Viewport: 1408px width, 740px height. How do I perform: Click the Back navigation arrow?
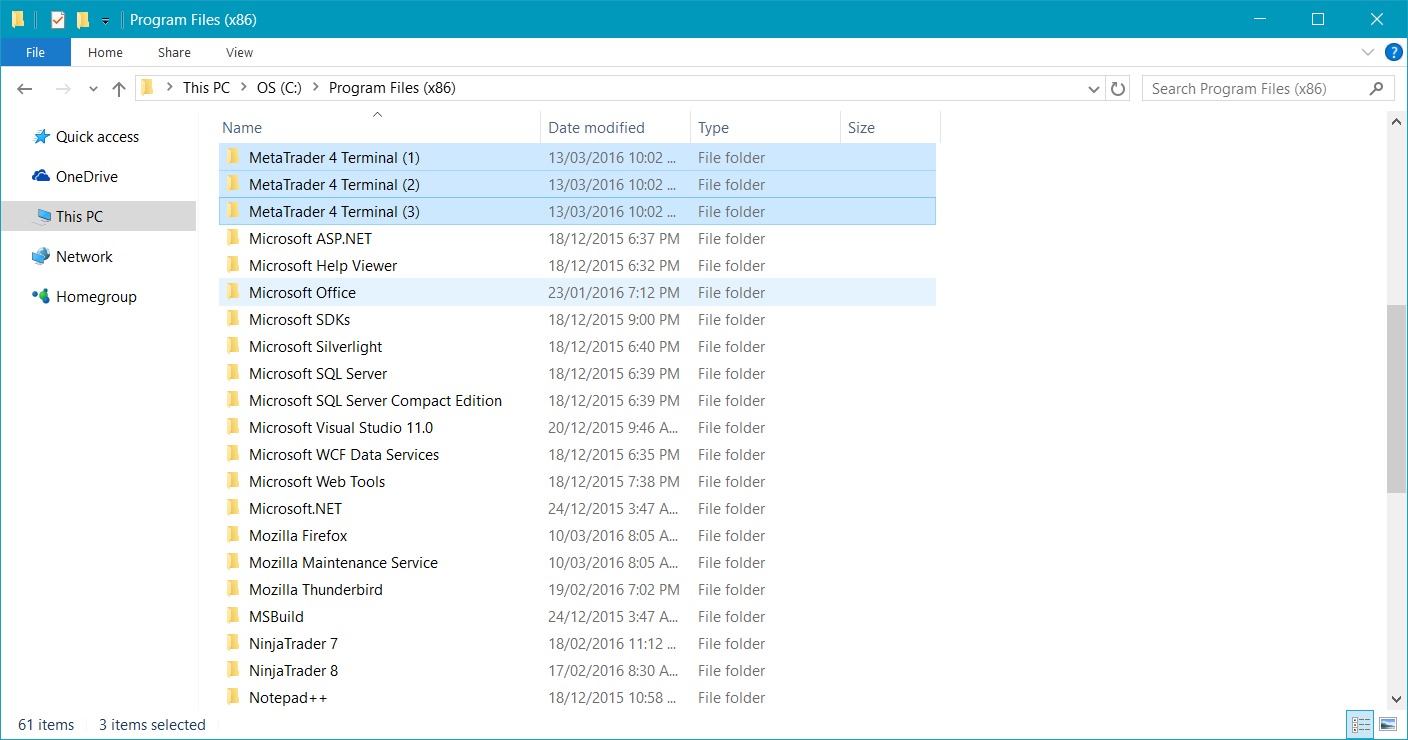pyautogui.click(x=26, y=89)
